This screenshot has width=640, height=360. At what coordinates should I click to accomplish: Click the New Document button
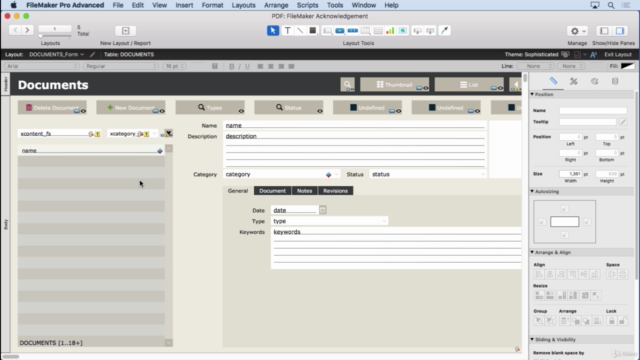(131, 108)
